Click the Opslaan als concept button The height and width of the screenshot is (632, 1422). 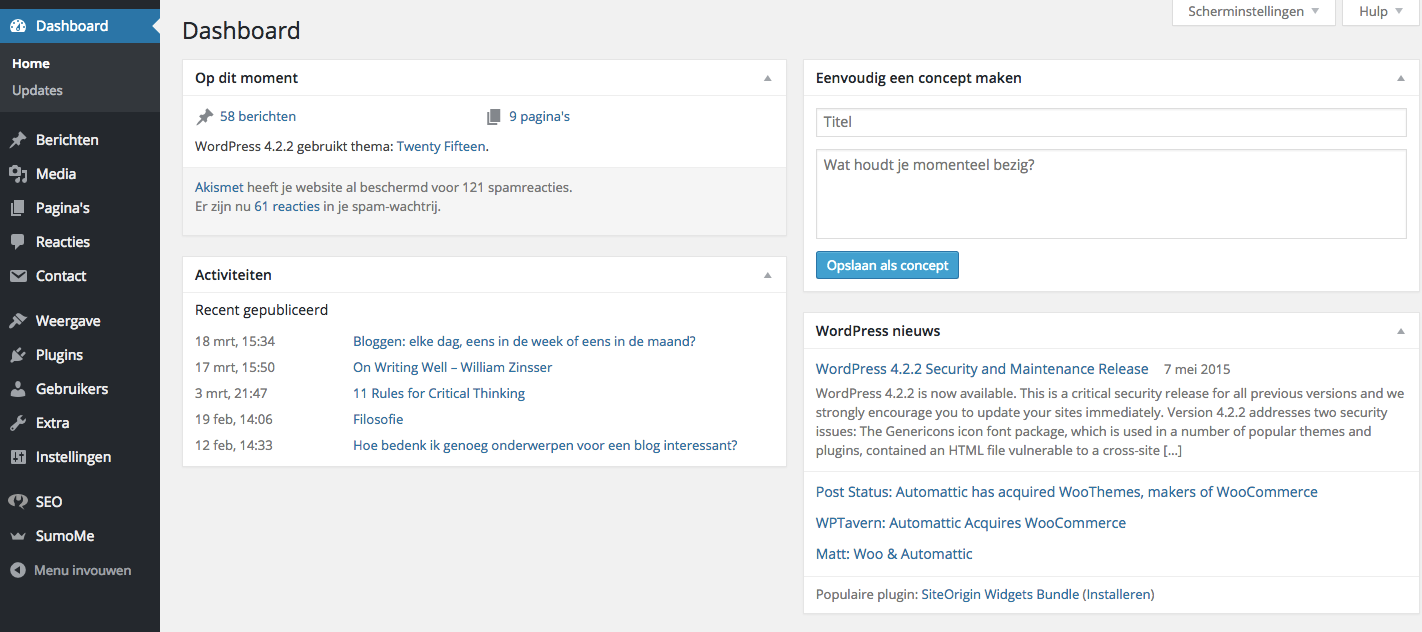[887, 265]
